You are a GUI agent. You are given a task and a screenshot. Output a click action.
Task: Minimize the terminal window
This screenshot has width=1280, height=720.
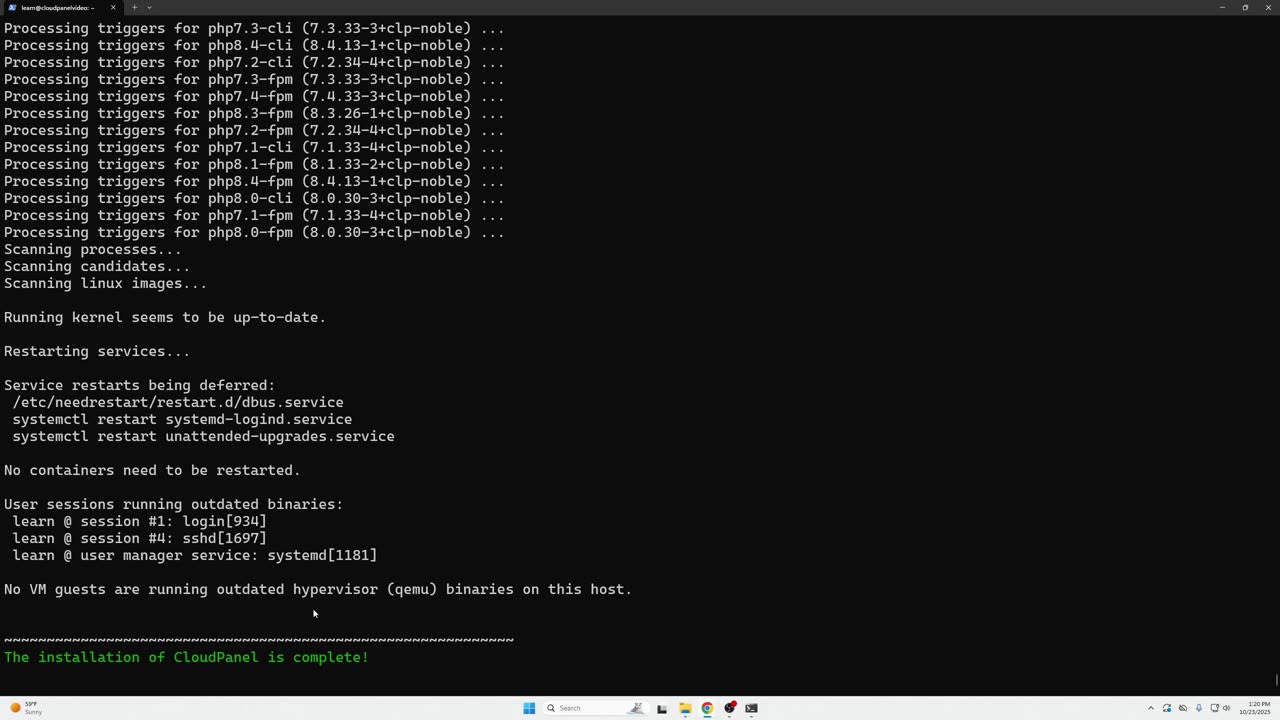(x=1221, y=7)
